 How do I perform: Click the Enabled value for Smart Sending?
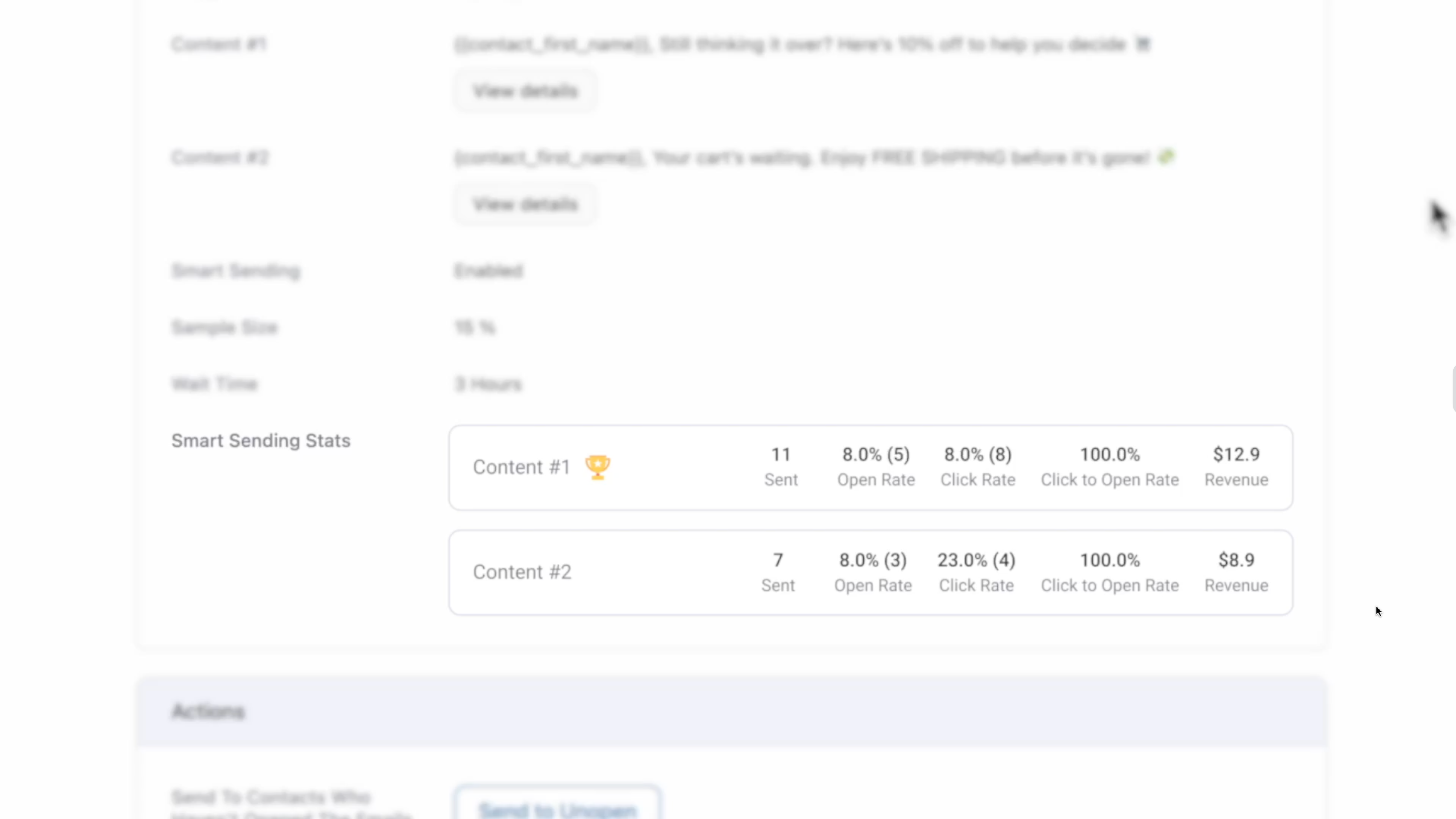click(x=489, y=271)
